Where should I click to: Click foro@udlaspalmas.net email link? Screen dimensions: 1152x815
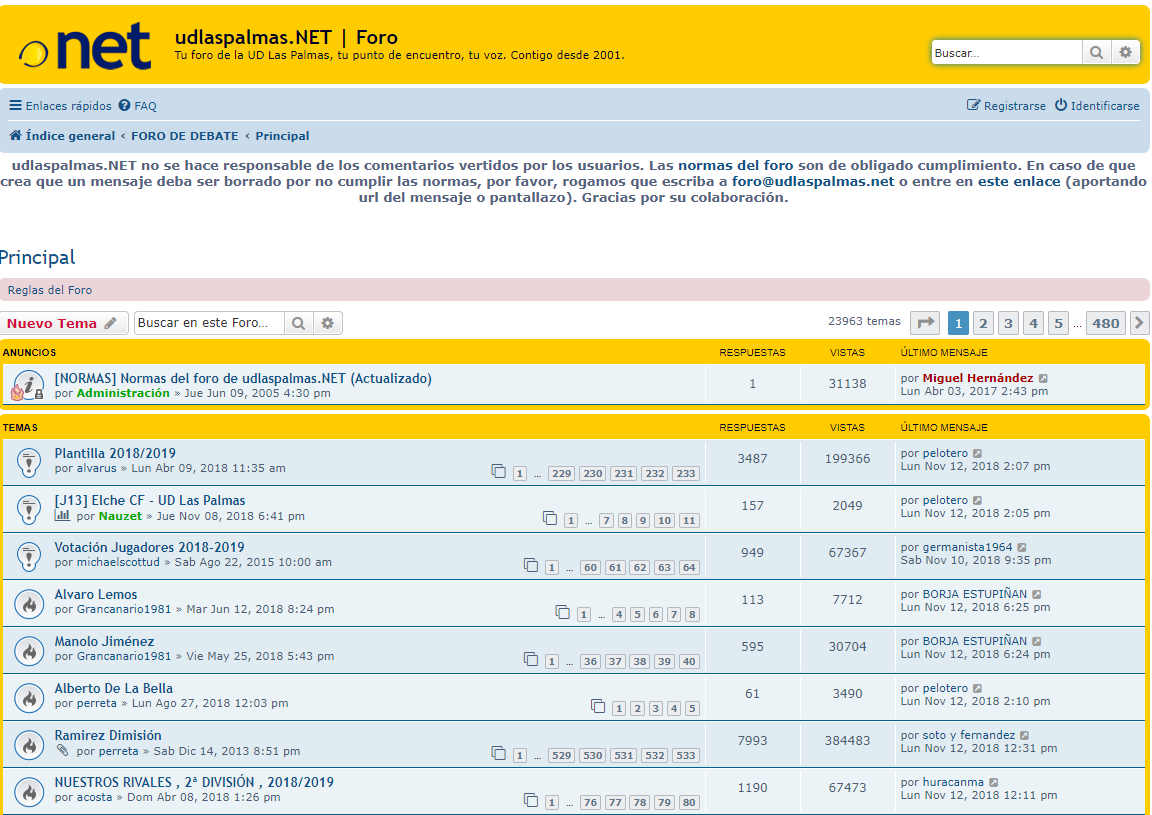[x=813, y=182]
